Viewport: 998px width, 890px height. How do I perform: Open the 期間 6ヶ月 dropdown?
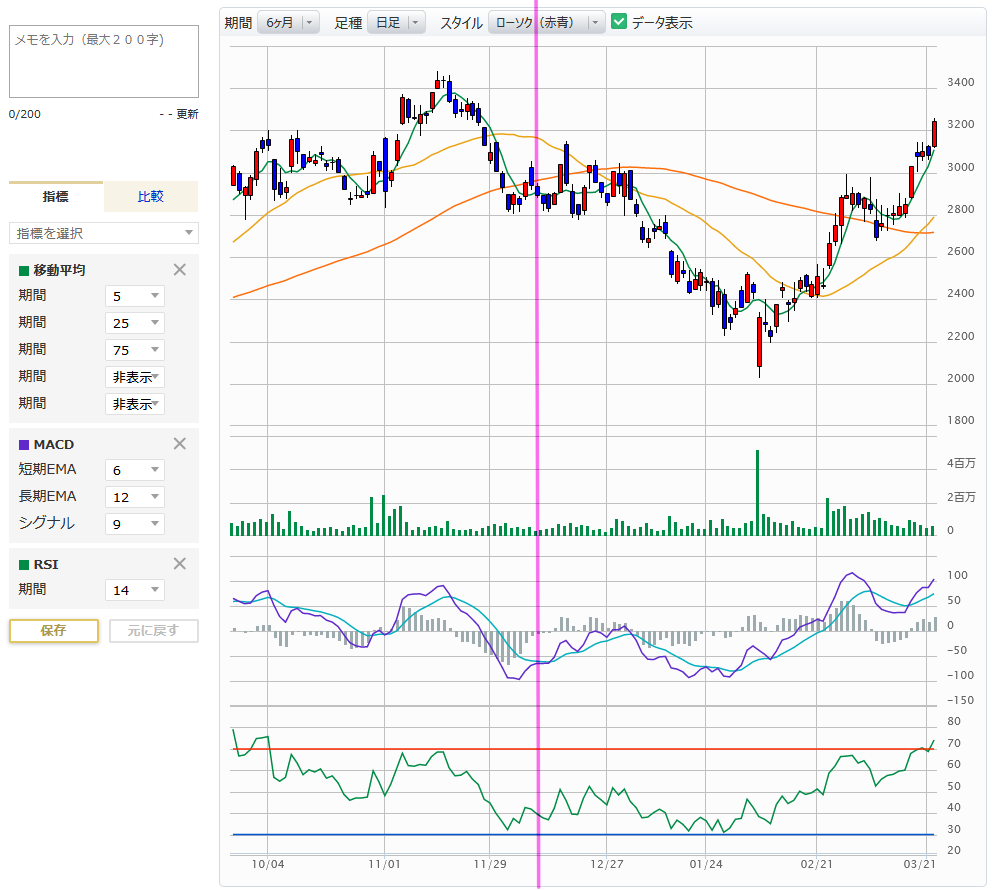point(288,22)
